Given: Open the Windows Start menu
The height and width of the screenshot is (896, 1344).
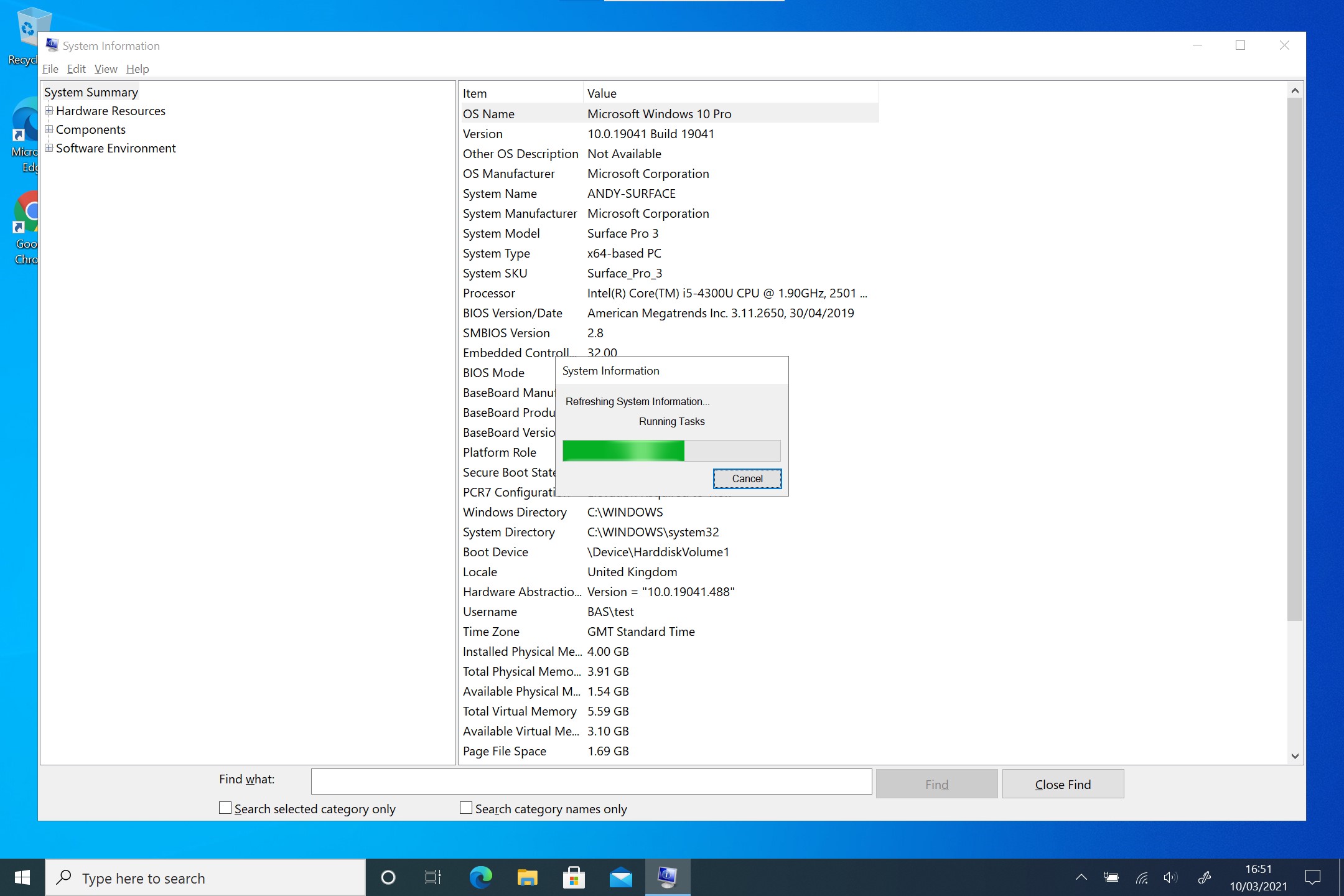Looking at the screenshot, I should point(22,877).
